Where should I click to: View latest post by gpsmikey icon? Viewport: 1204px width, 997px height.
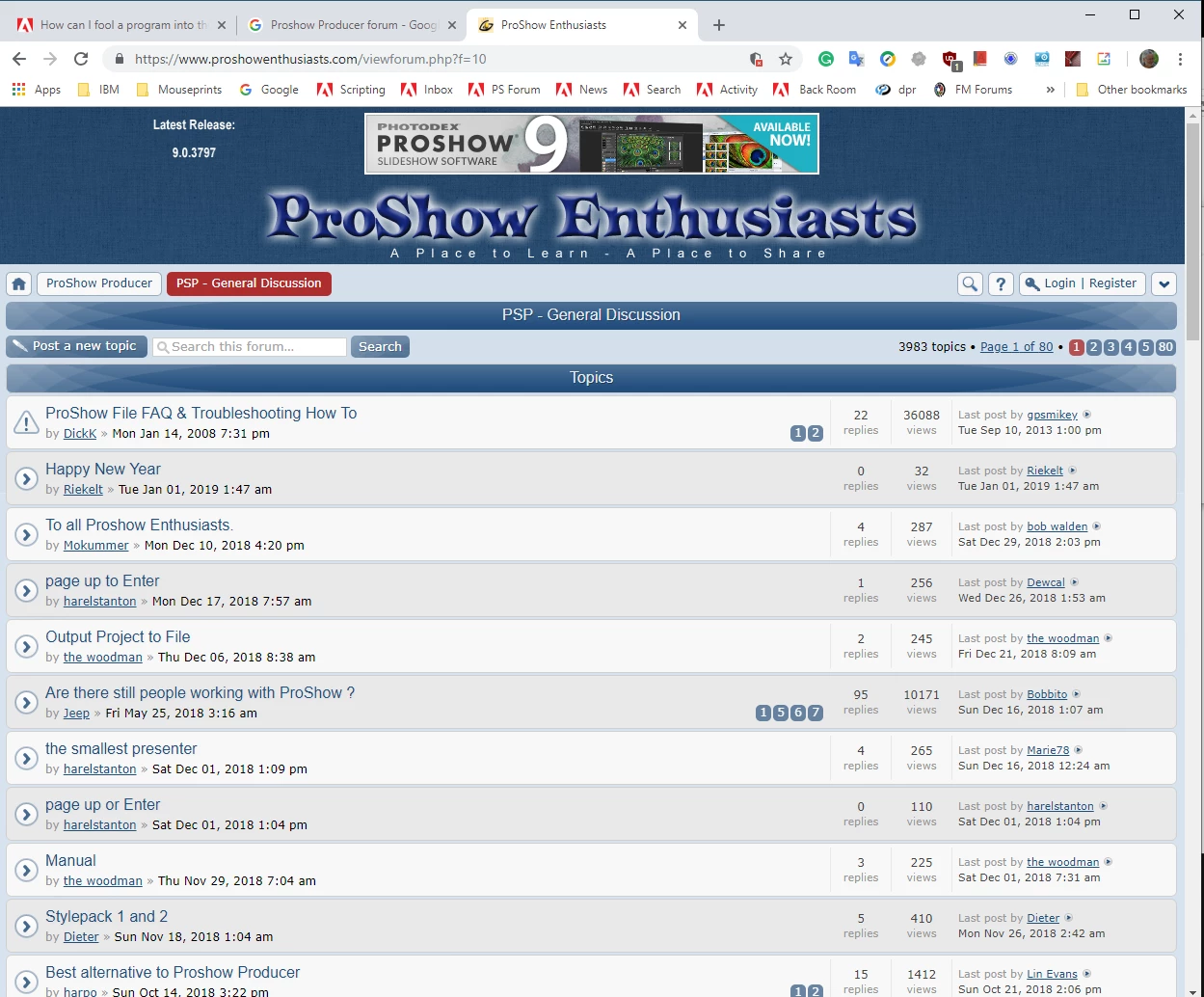pos(1087,415)
